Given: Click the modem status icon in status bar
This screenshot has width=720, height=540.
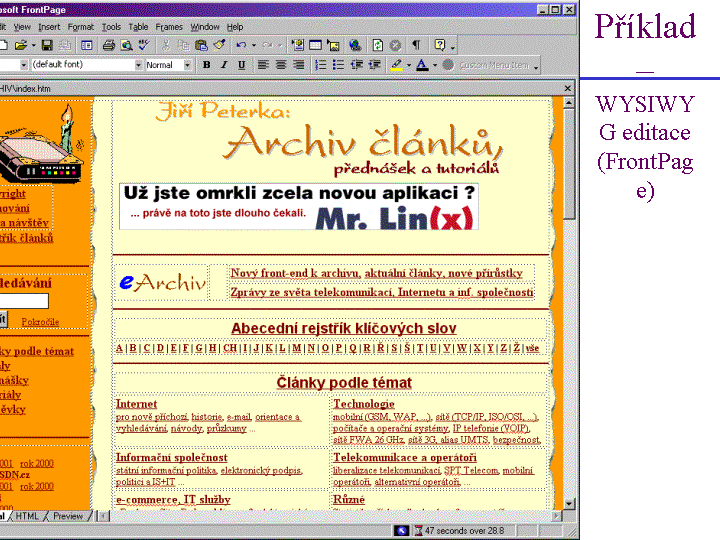Looking at the screenshot, I should tap(402, 531).
